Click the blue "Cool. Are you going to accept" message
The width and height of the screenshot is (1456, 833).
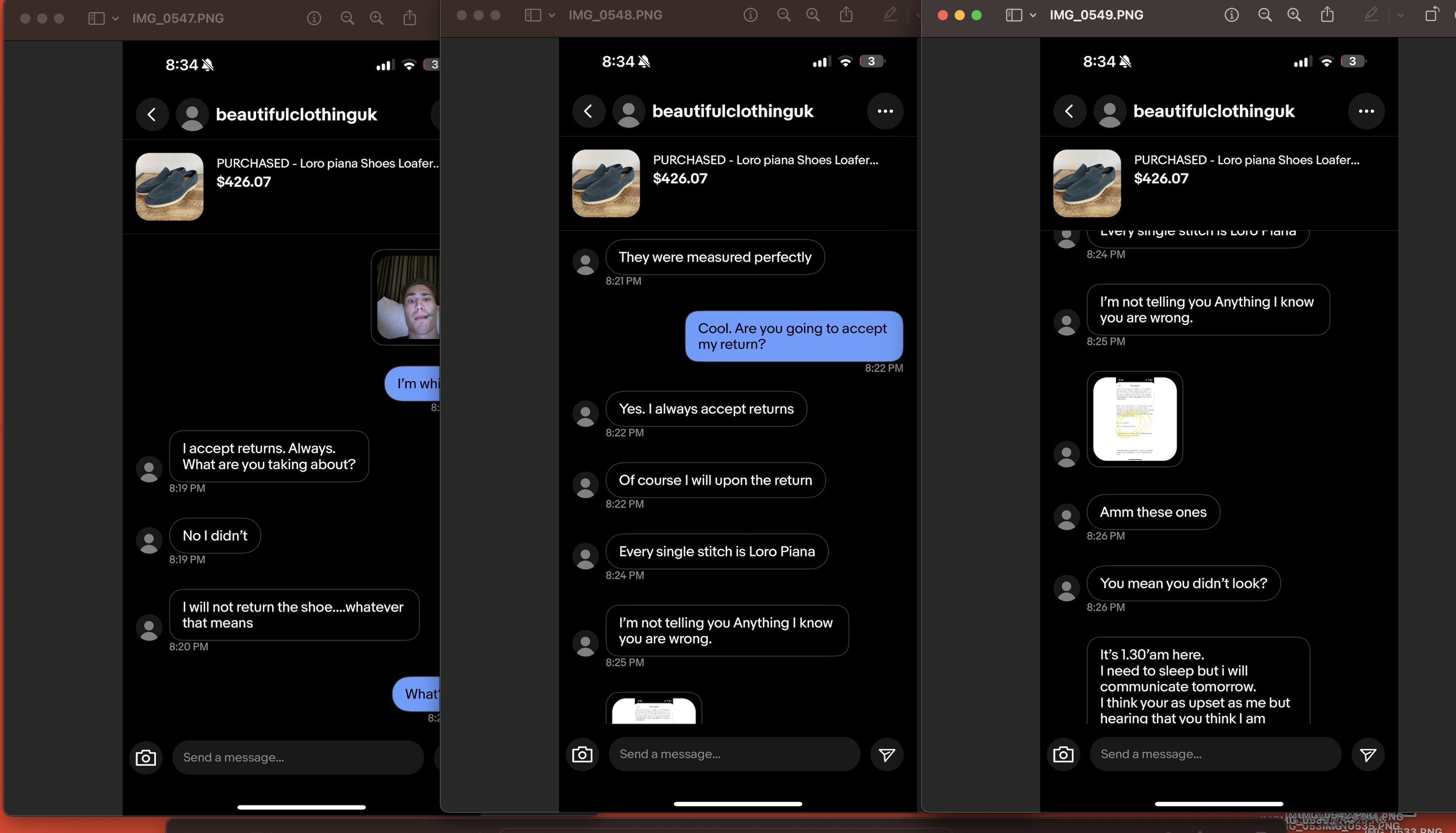pyautogui.click(x=795, y=336)
